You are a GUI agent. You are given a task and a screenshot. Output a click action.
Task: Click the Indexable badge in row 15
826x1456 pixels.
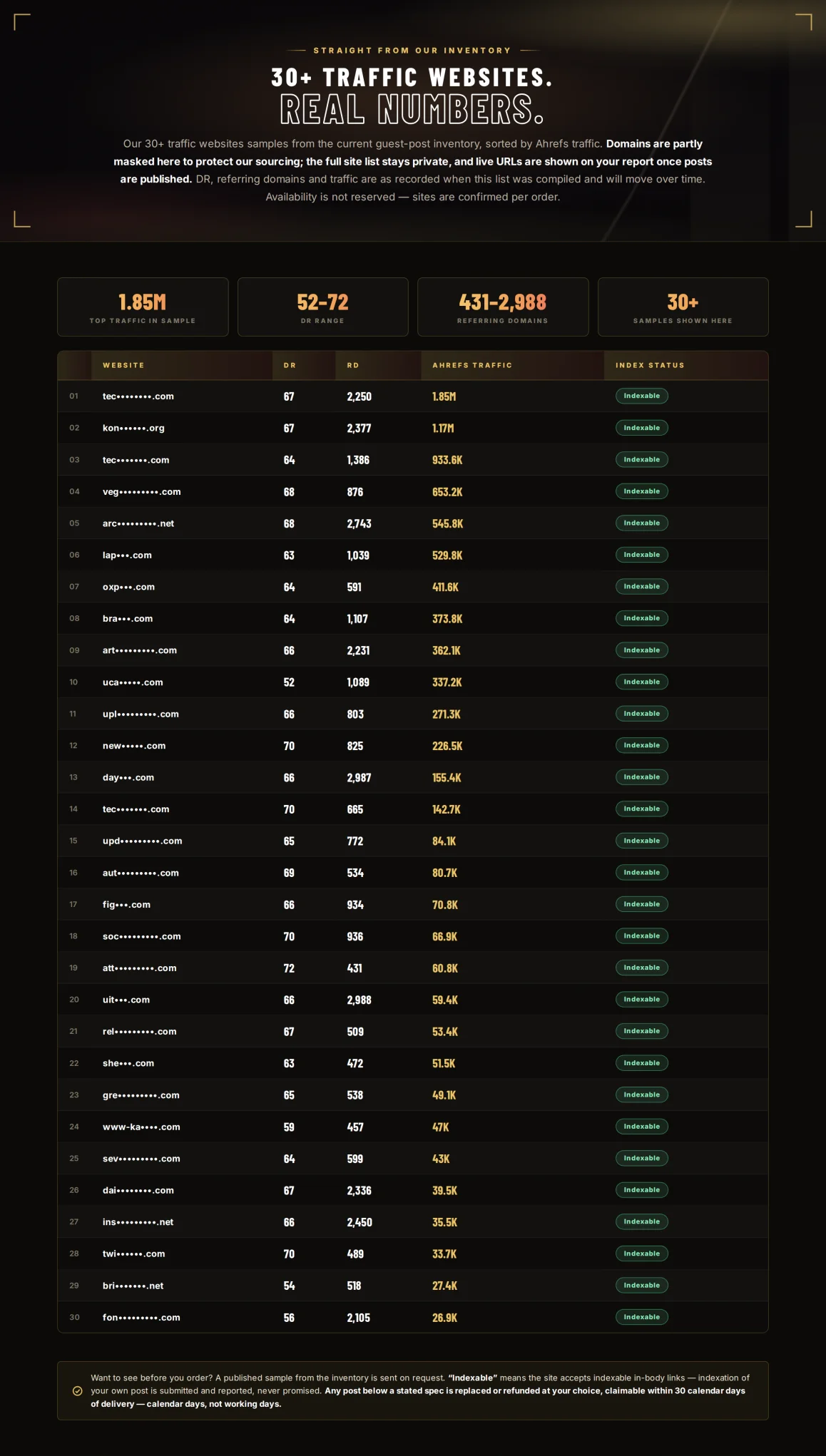642,841
